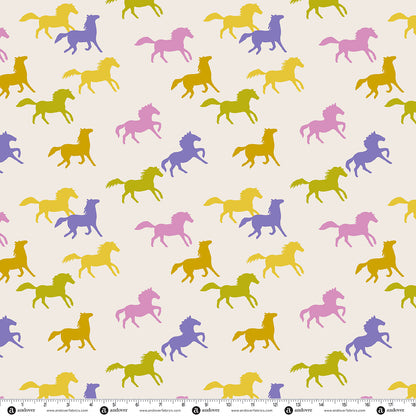Open the andoverfabrics.com link between marks 6 and 8

click(x=160, y=411)
